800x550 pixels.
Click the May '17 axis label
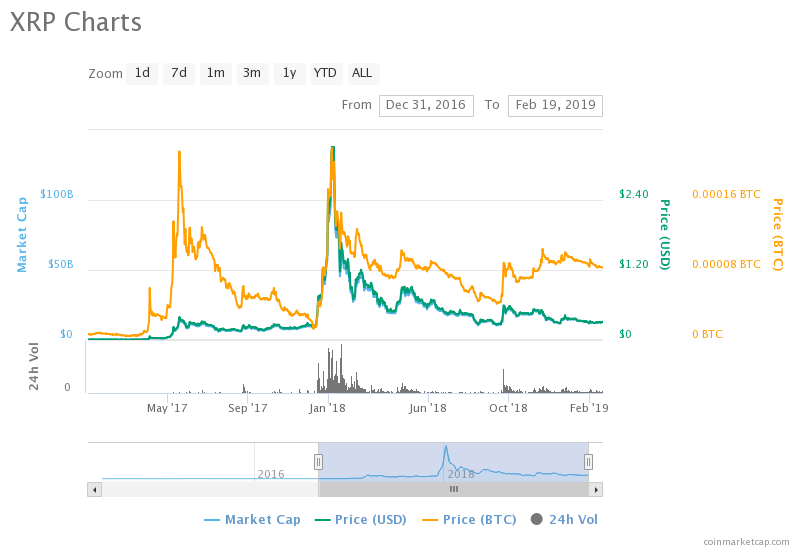pyautogui.click(x=167, y=408)
